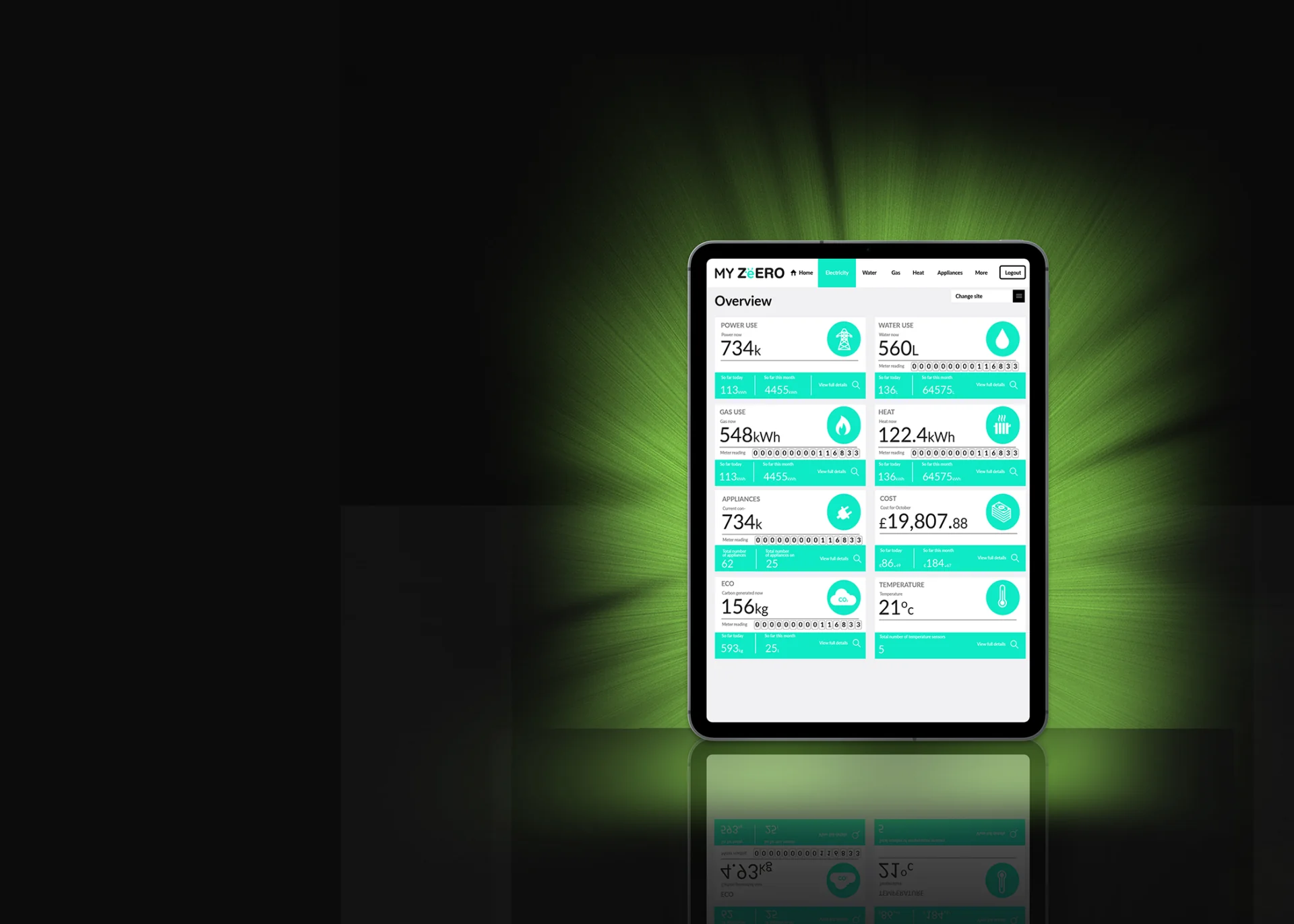
Task: Click the meter reading display in Appliances panel
Action: 805,539
